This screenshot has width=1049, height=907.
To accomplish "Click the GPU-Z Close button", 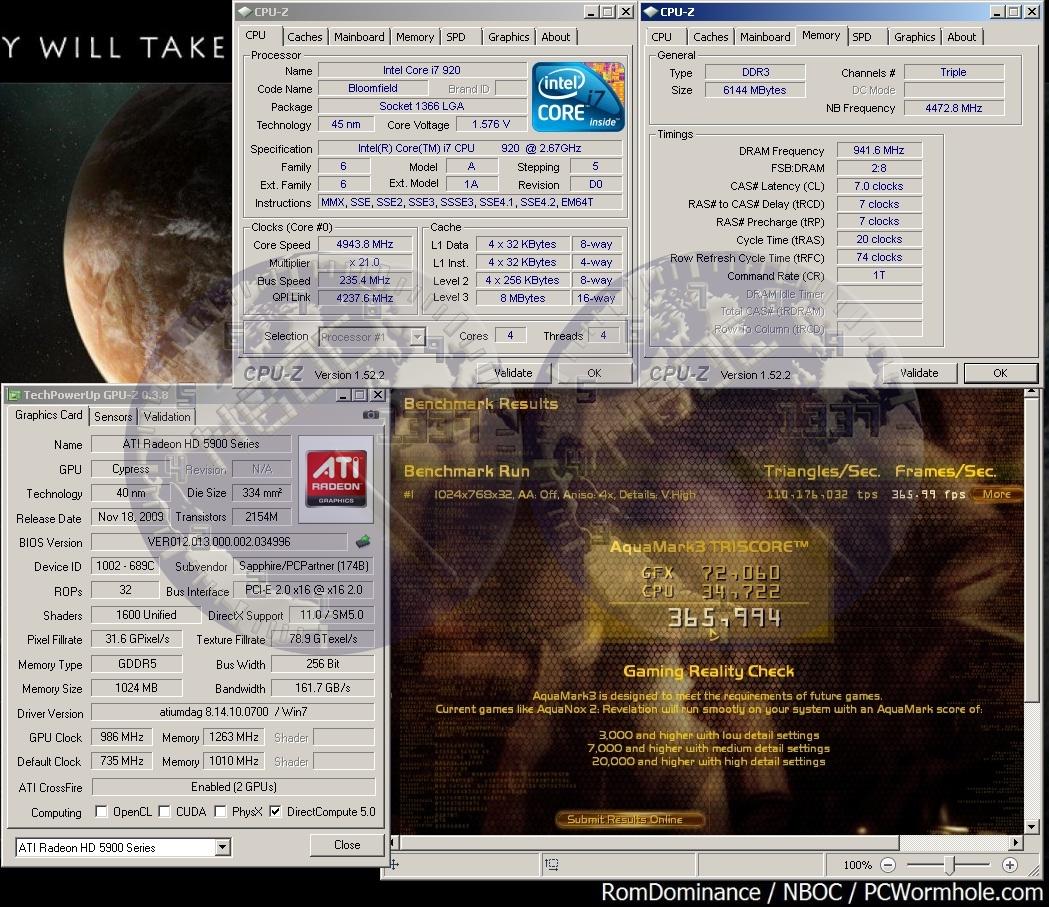I will pos(347,845).
